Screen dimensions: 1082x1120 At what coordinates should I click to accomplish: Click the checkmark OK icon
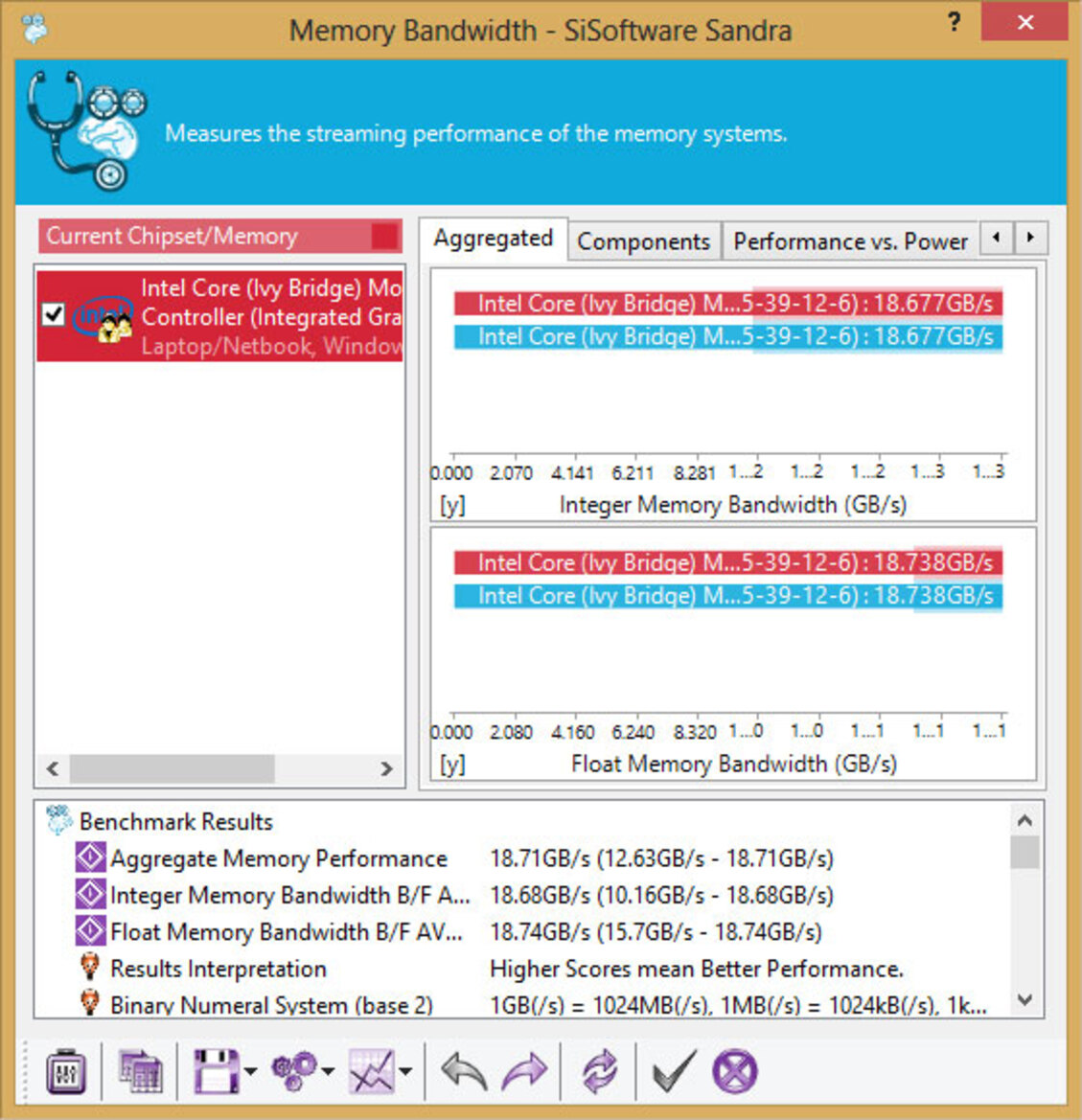[x=674, y=1071]
